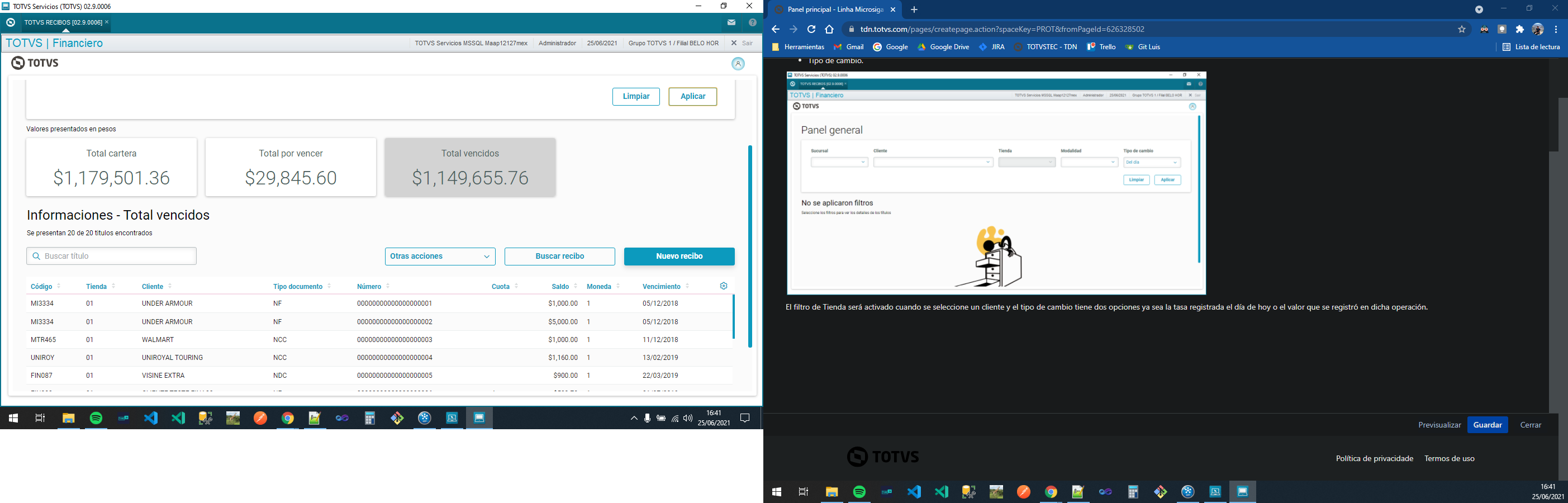Open File Explorer on the taskbar below Chrome

pos(831,492)
